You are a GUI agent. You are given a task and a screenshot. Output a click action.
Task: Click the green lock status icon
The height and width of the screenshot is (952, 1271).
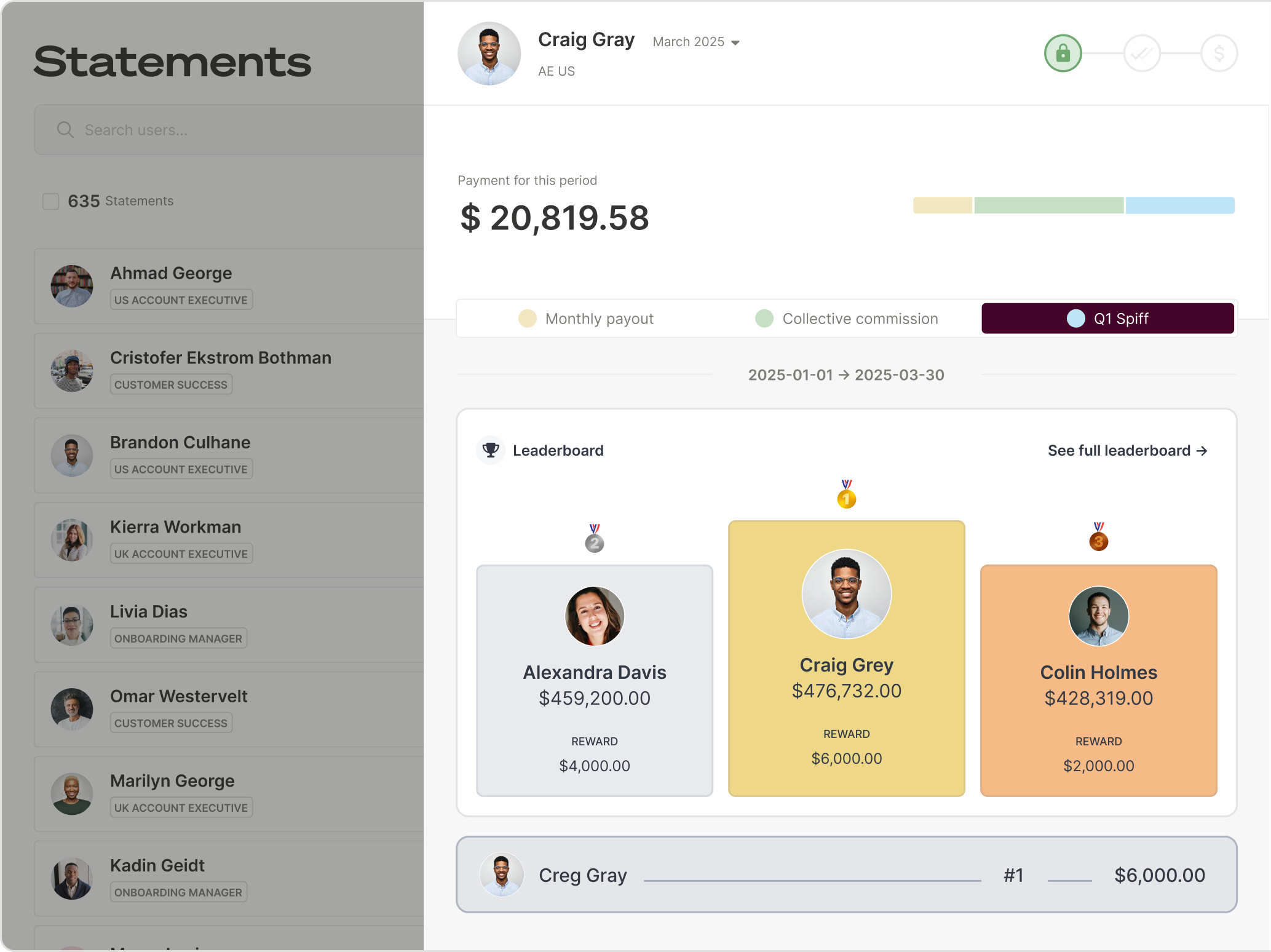point(1063,54)
